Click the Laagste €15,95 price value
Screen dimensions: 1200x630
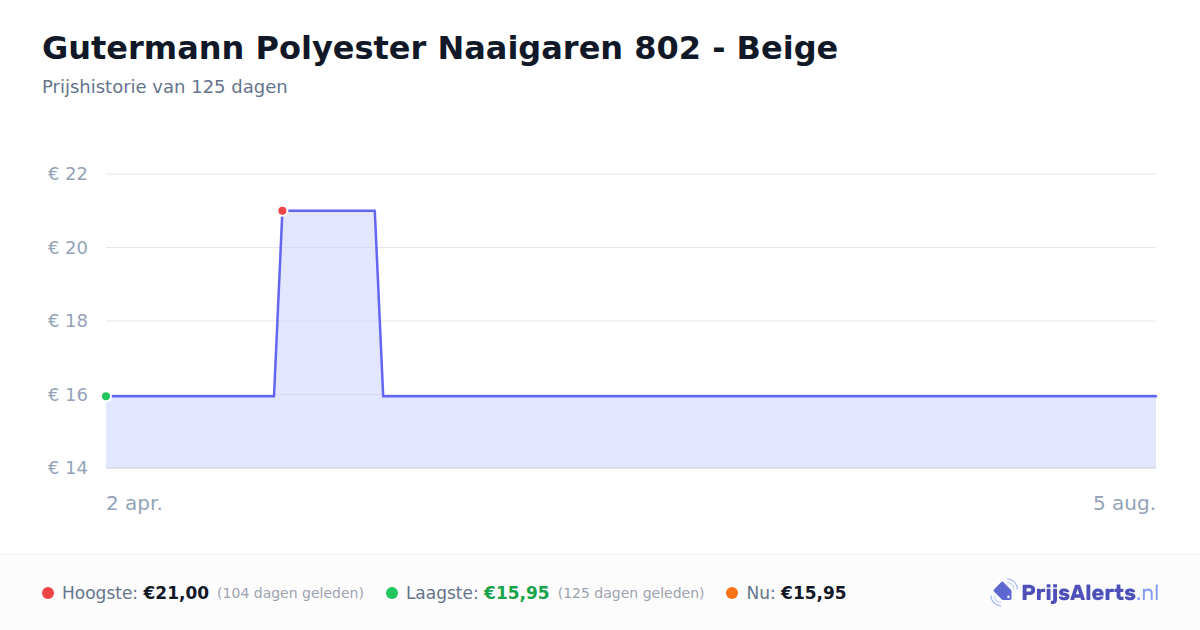[517, 593]
